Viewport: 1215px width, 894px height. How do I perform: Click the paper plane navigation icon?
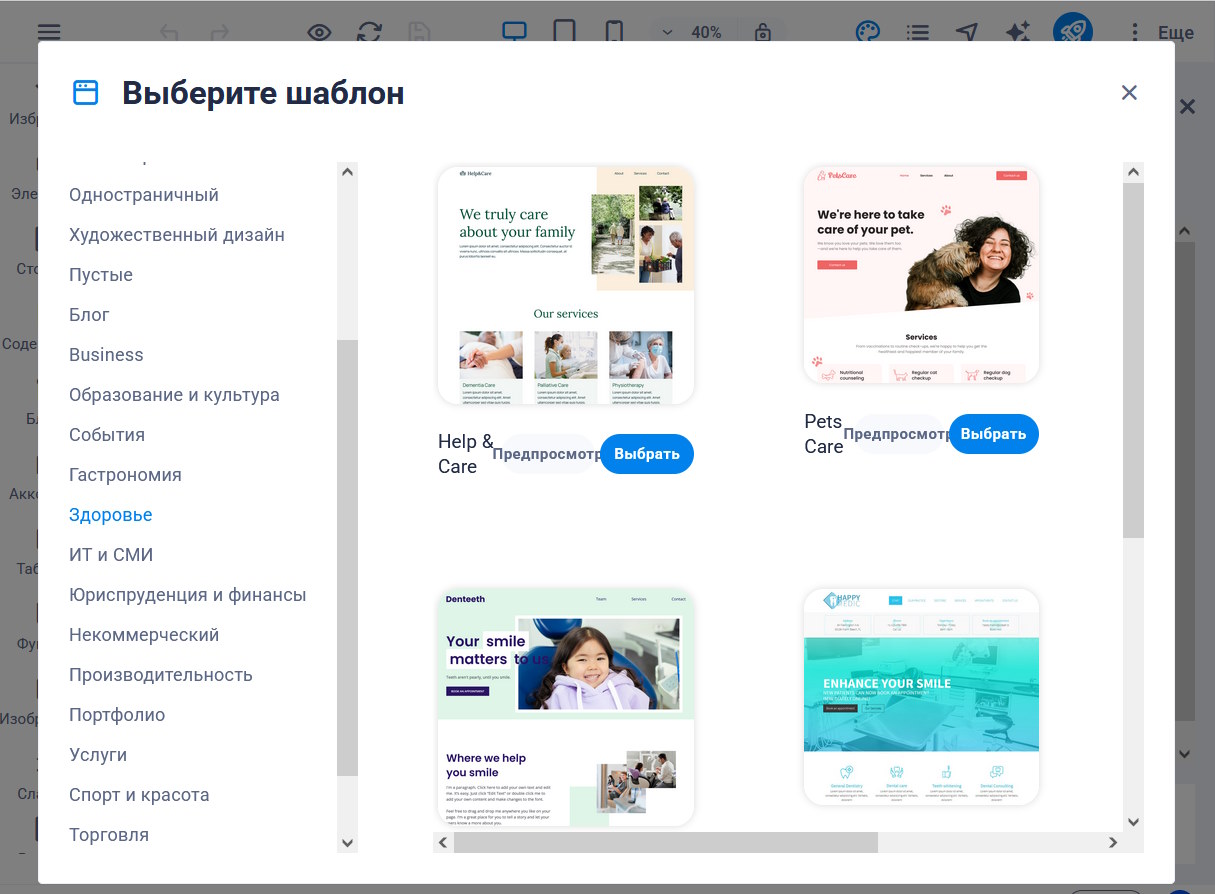(x=966, y=32)
